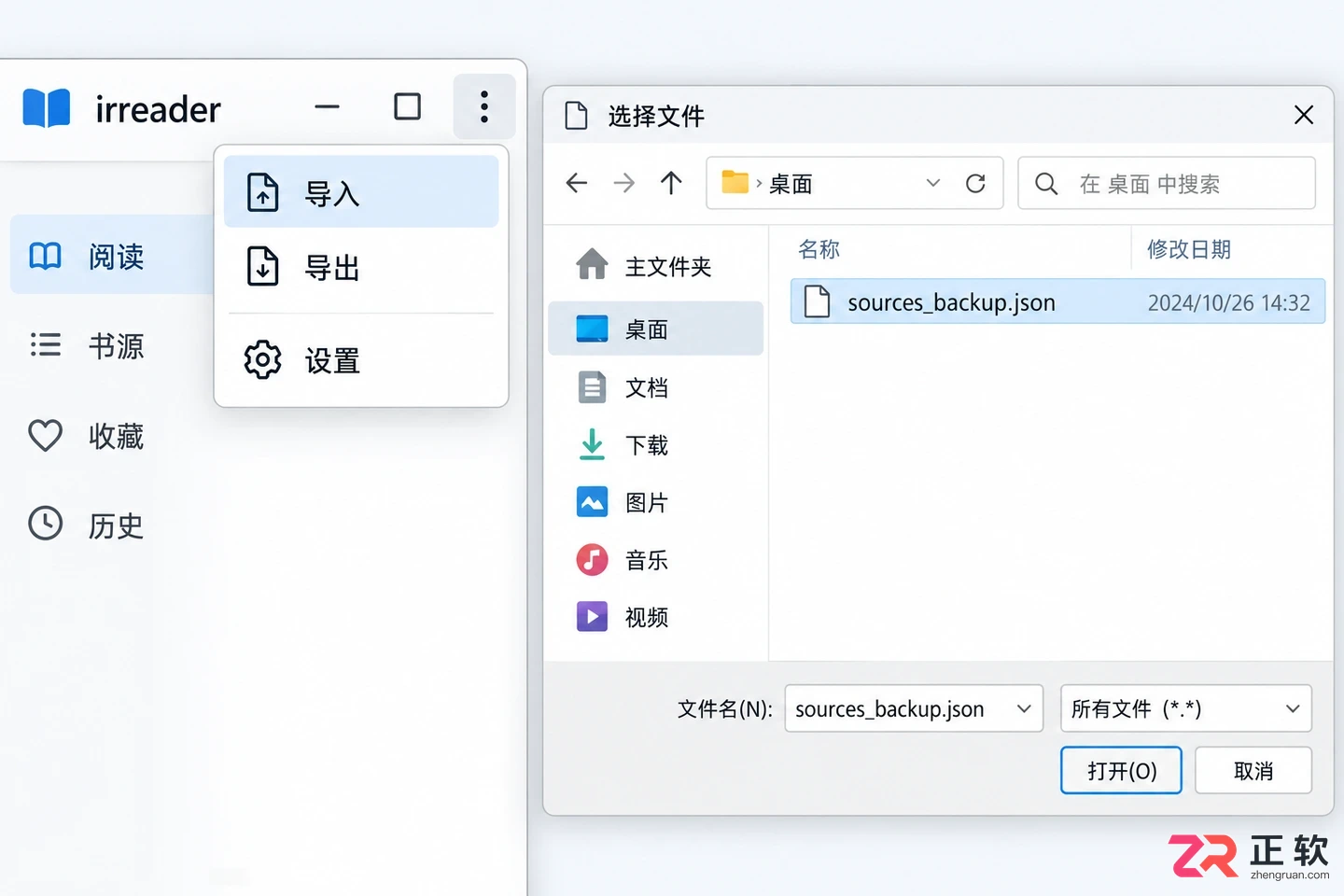Switch to the 阅读 sidebar section

tap(112, 255)
